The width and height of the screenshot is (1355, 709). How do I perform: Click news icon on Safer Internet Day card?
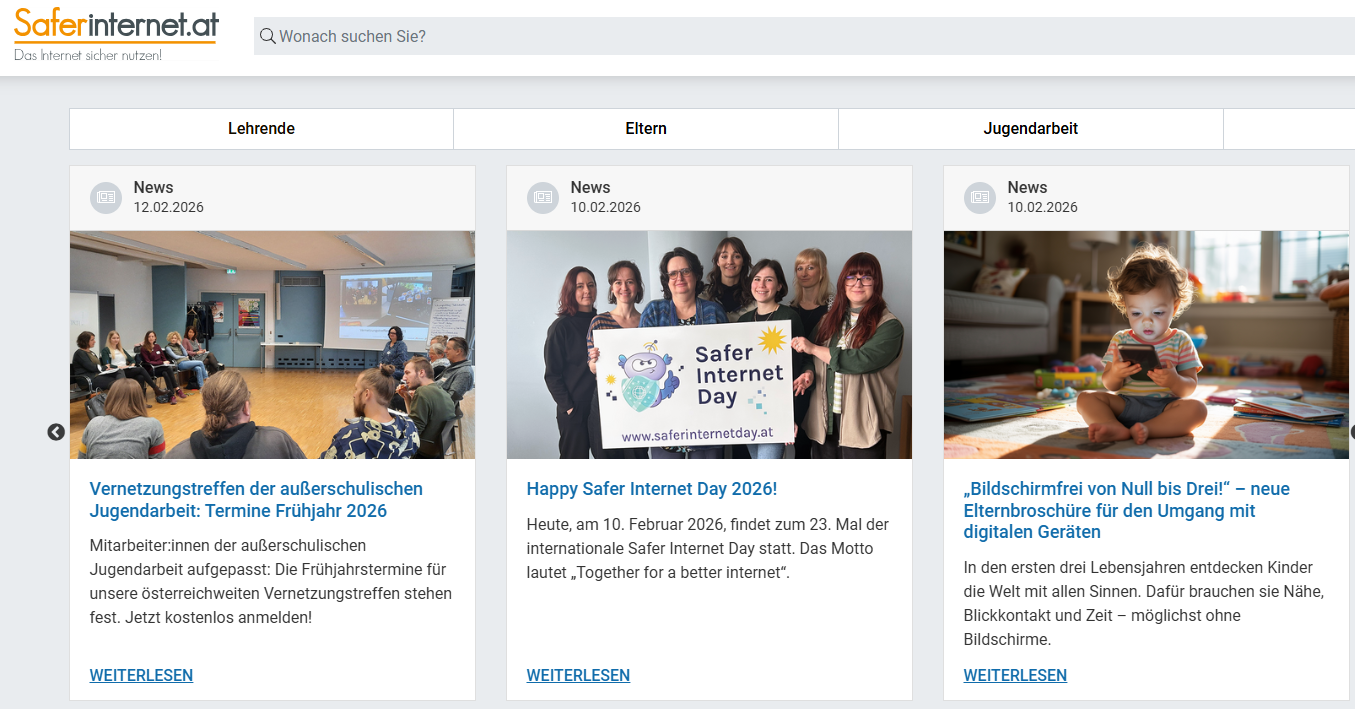[542, 198]
